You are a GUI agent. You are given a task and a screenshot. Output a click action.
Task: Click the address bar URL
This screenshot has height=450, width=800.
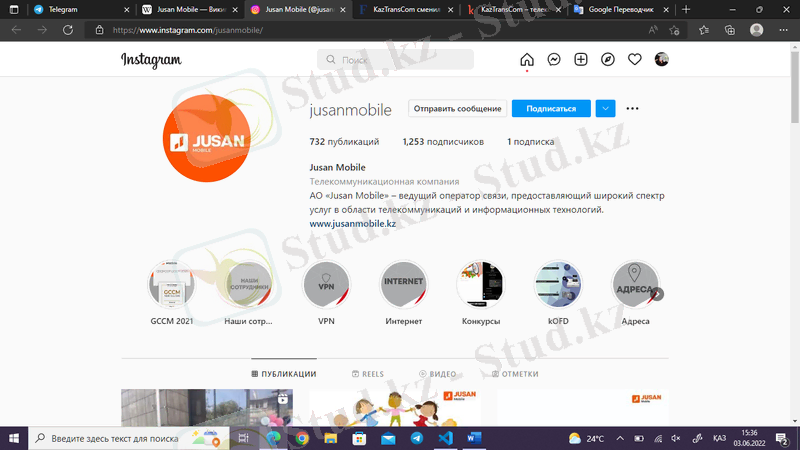coord(188,30)
